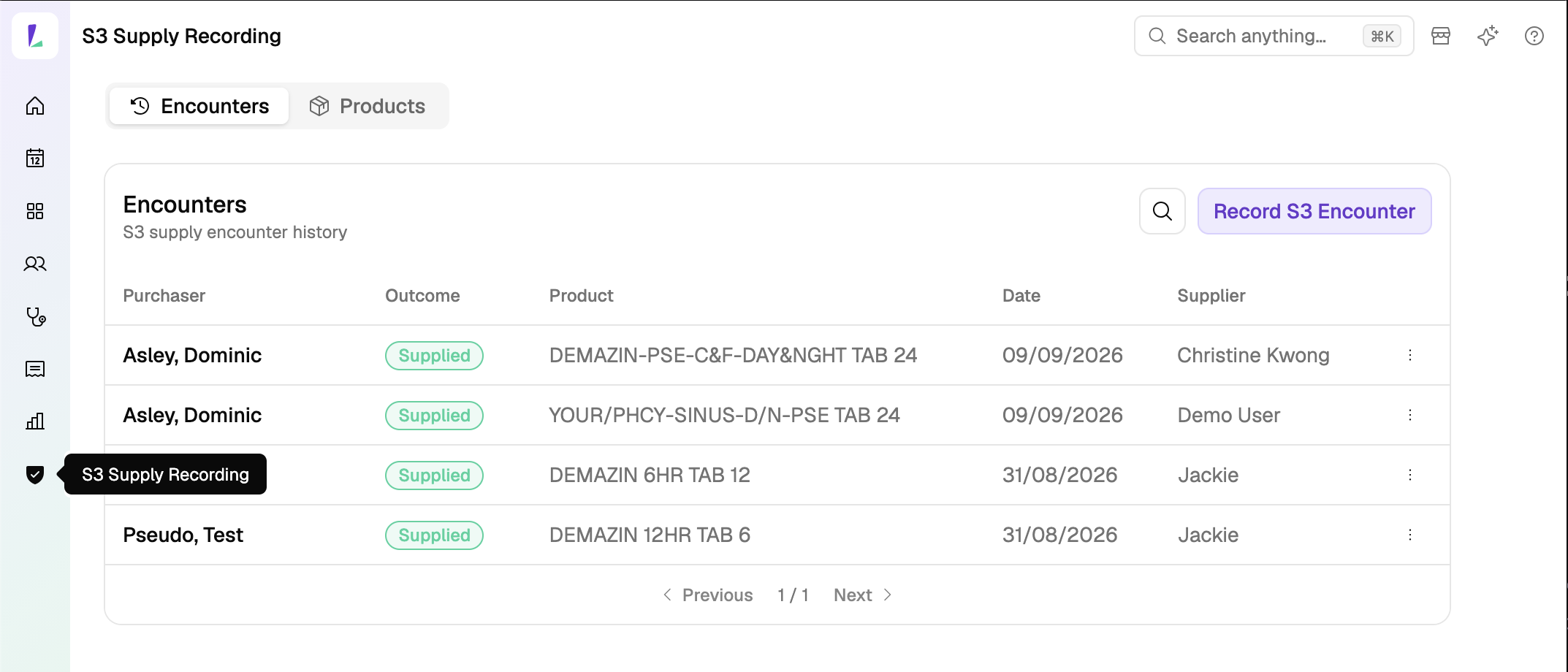
Task: Click the storefront icon in the header
Action: [1441, 36]
